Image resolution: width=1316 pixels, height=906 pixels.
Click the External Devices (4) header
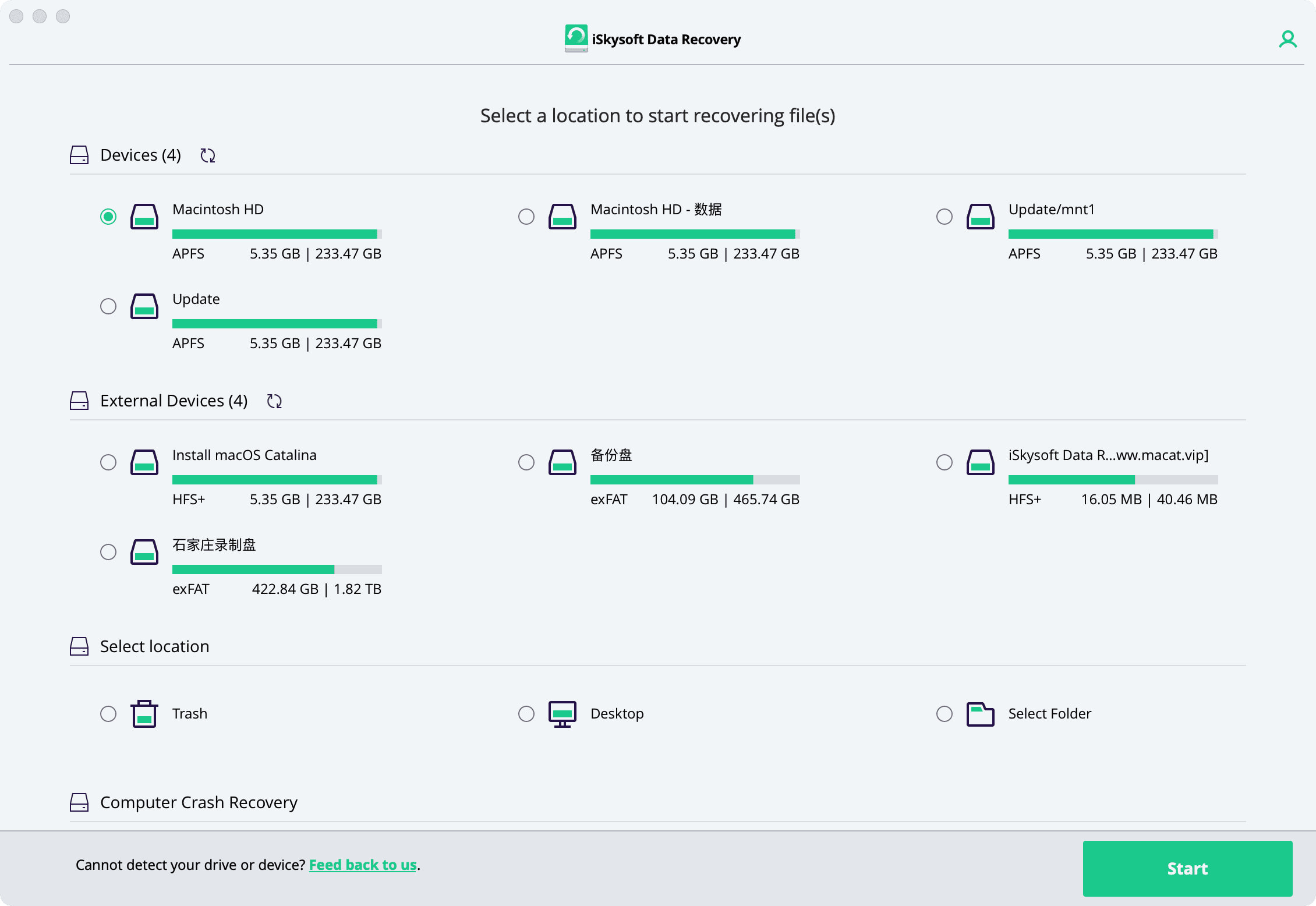(x=174, y=401)
